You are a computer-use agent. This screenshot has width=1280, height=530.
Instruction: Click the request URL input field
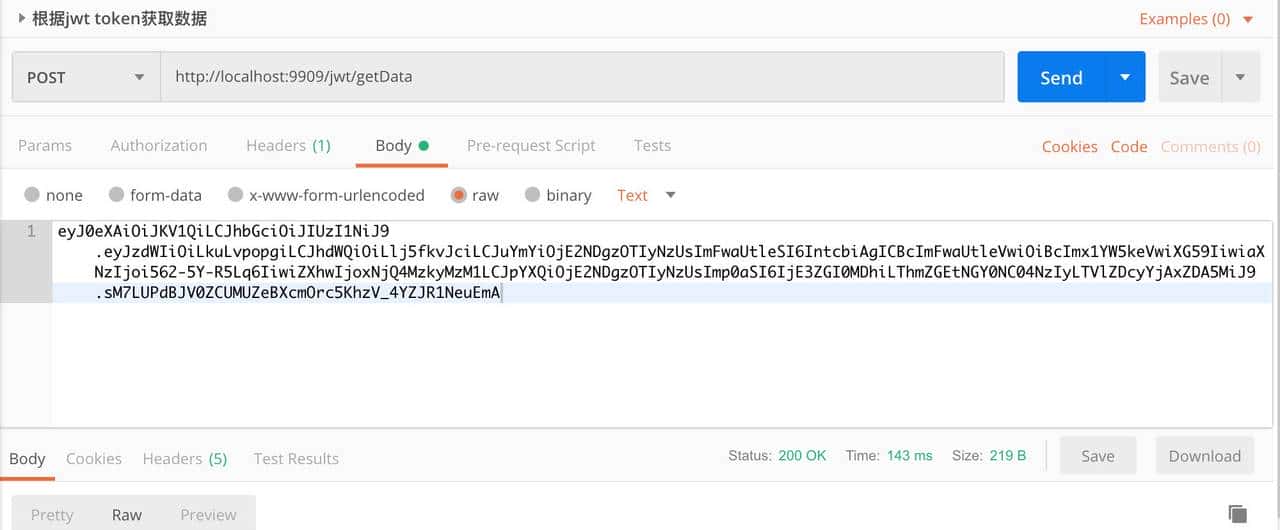pos(580,77)
